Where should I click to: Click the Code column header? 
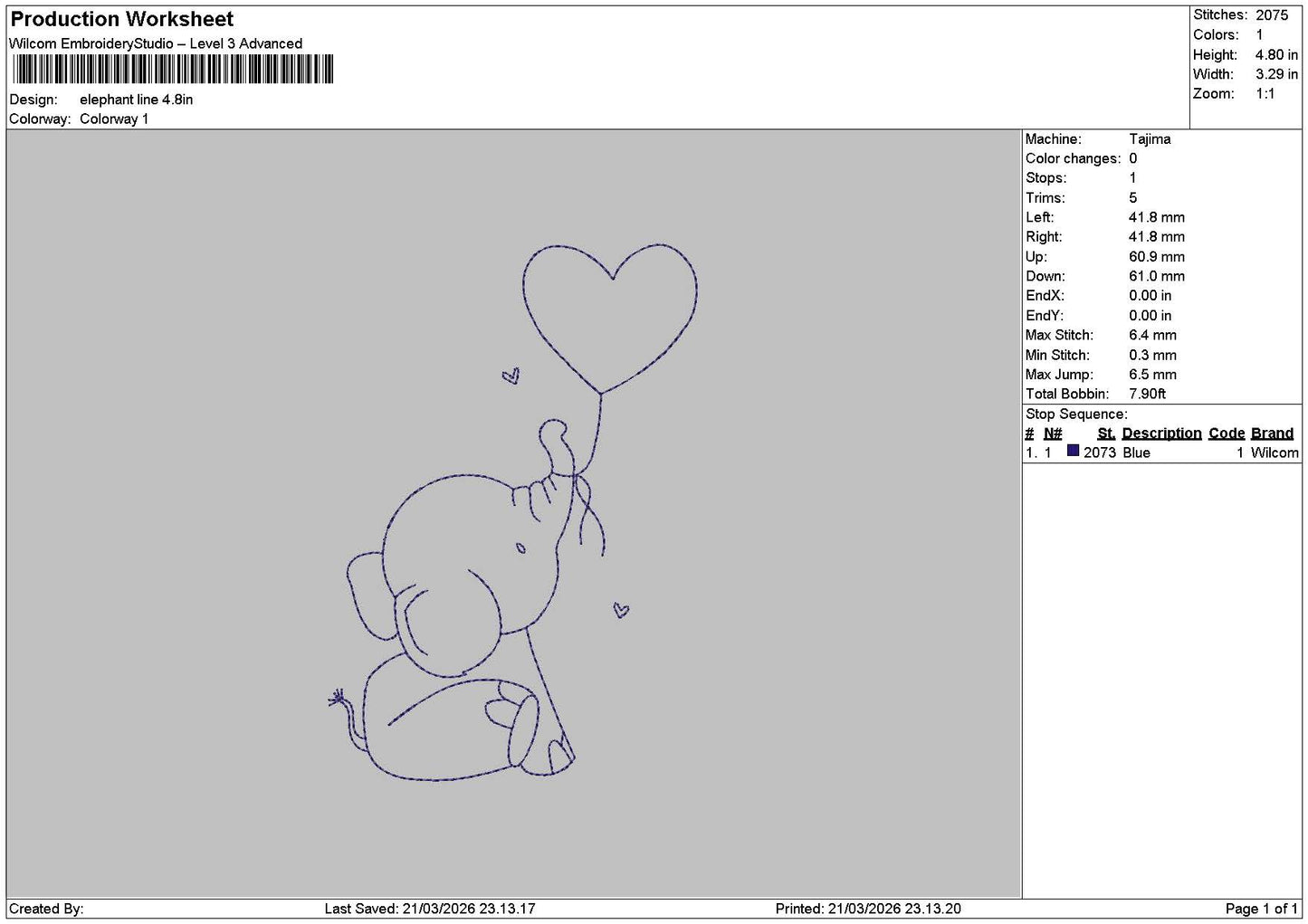tap(1227, 433)
